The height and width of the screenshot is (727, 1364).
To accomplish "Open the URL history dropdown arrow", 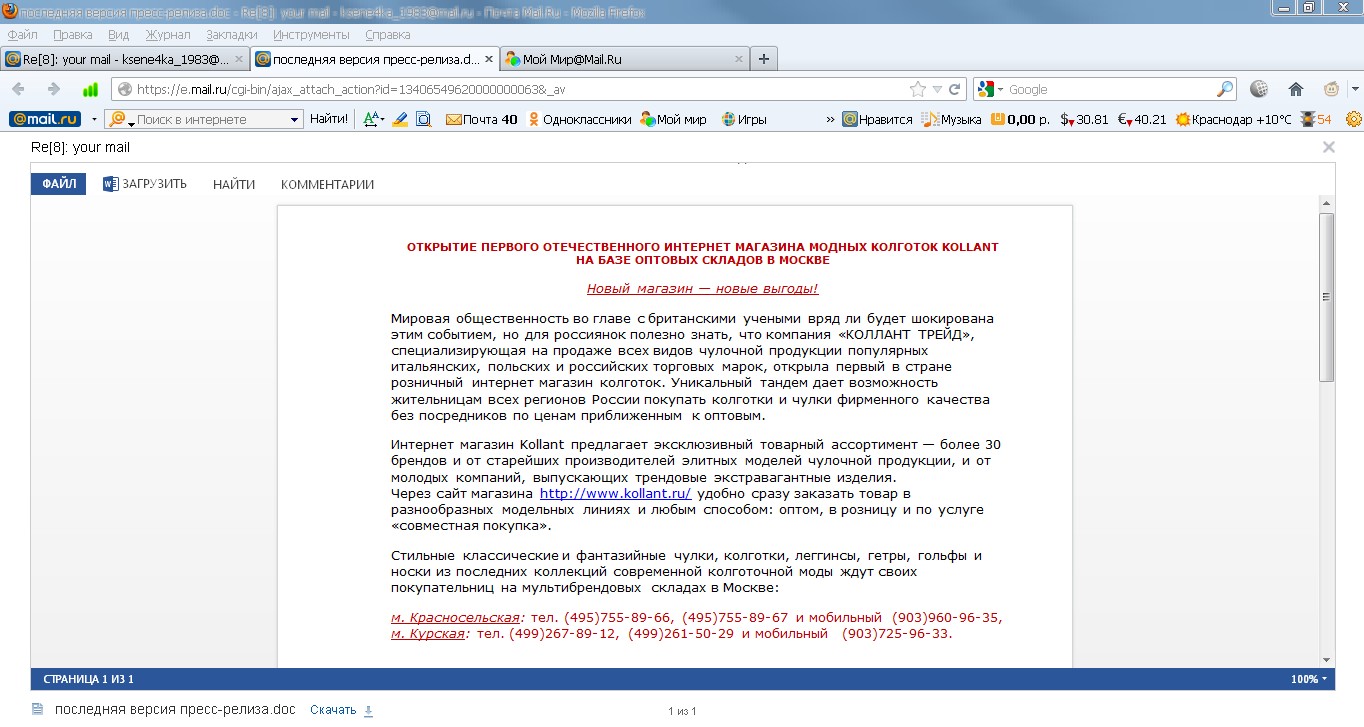I will tap(937, 89).
